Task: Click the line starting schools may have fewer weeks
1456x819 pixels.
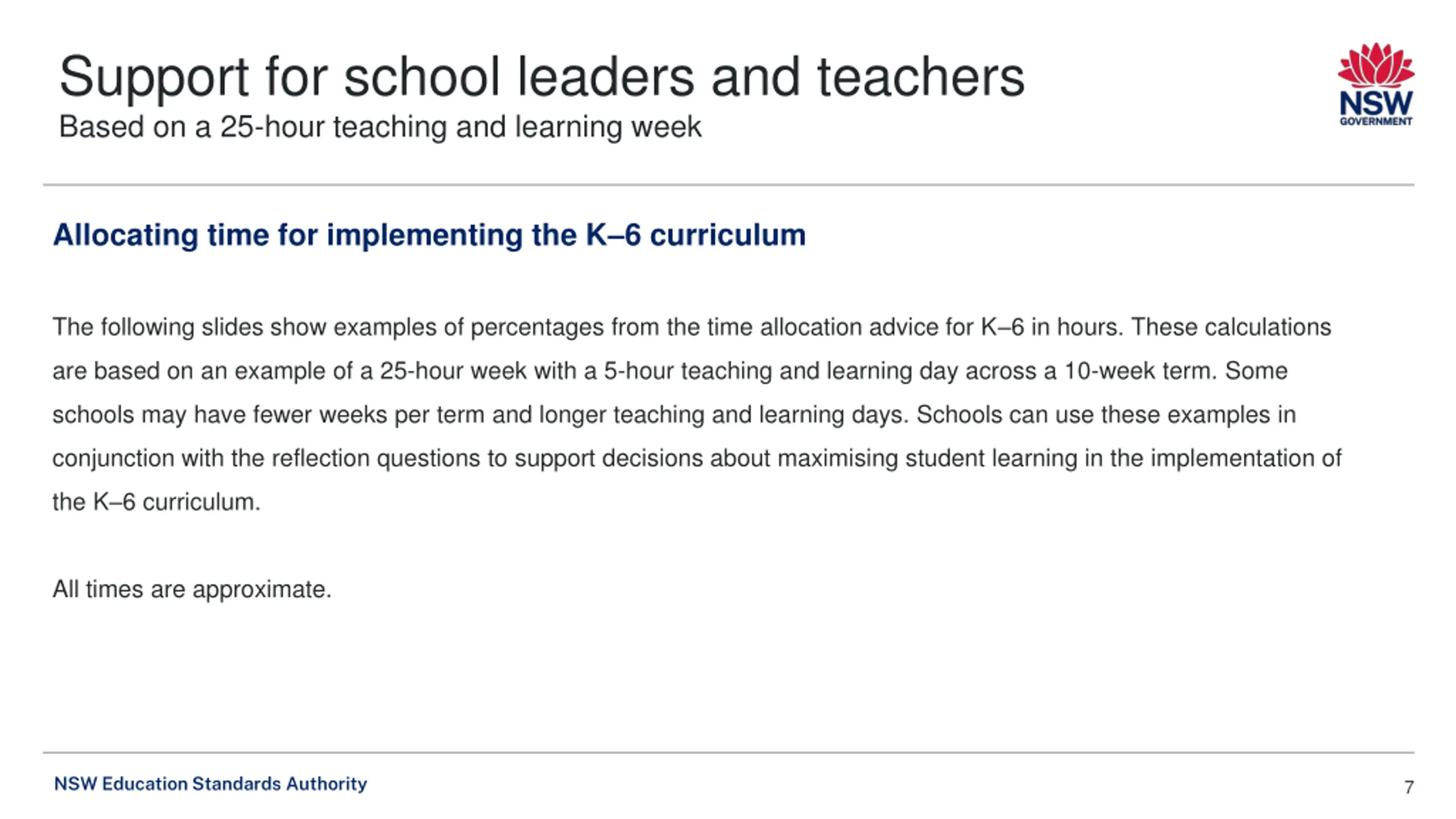Action: coord(674,415)
